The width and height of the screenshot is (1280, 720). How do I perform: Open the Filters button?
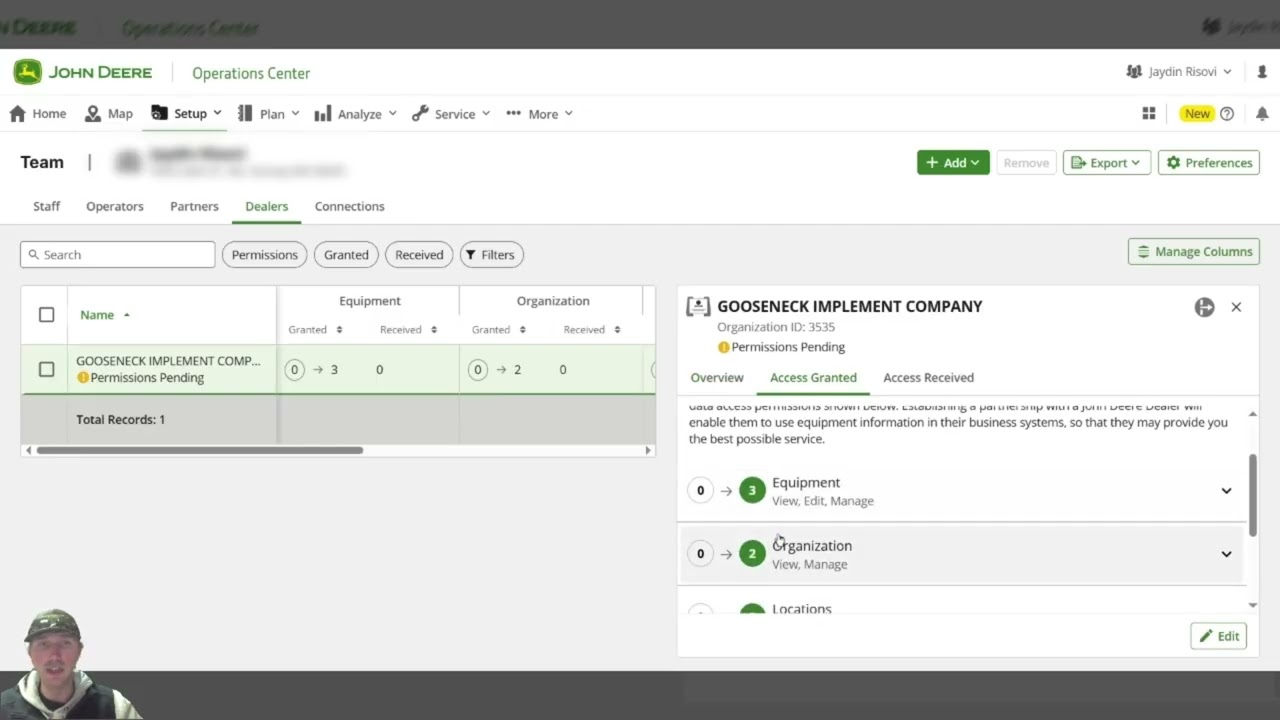(x=492, y=255)
